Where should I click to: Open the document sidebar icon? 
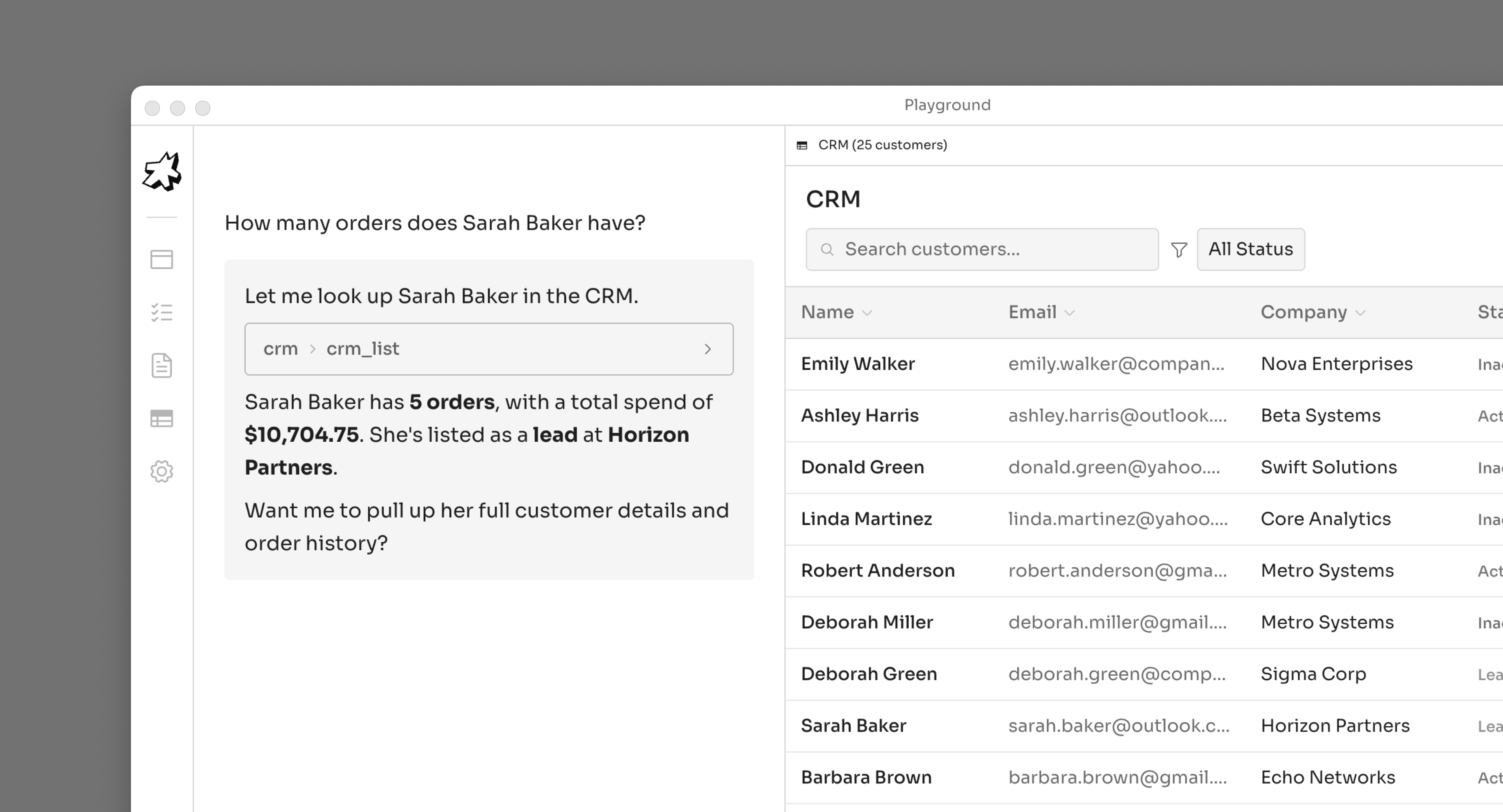[162, 366]
